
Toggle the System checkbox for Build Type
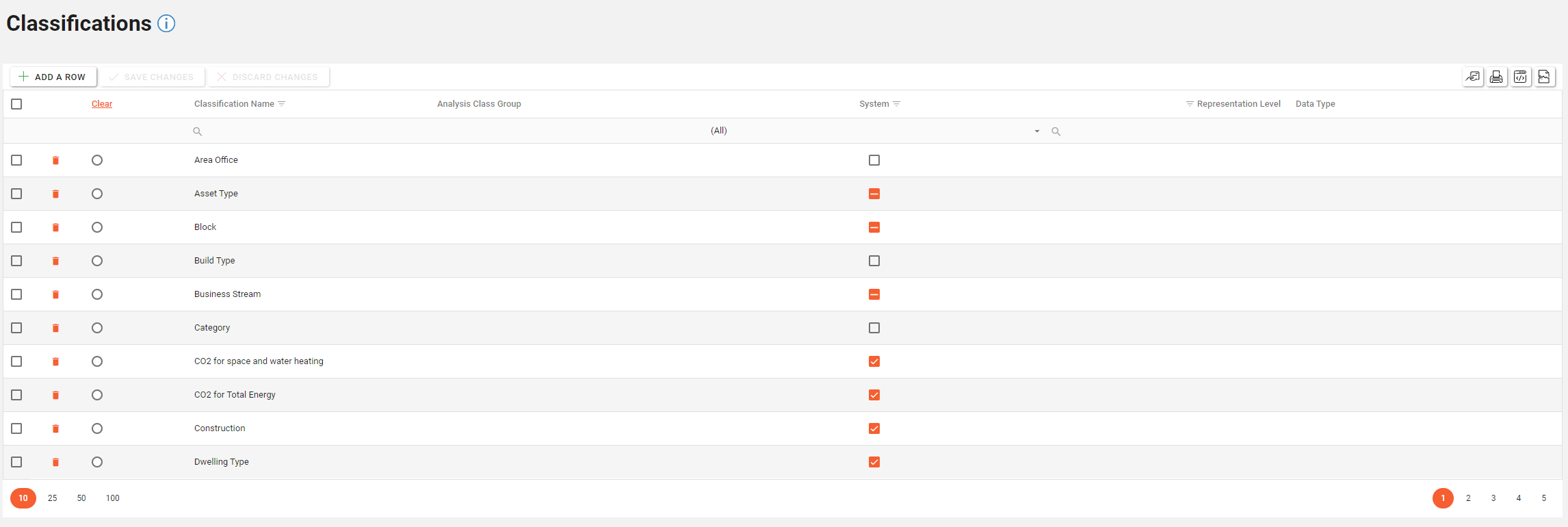tap(874, 261)
